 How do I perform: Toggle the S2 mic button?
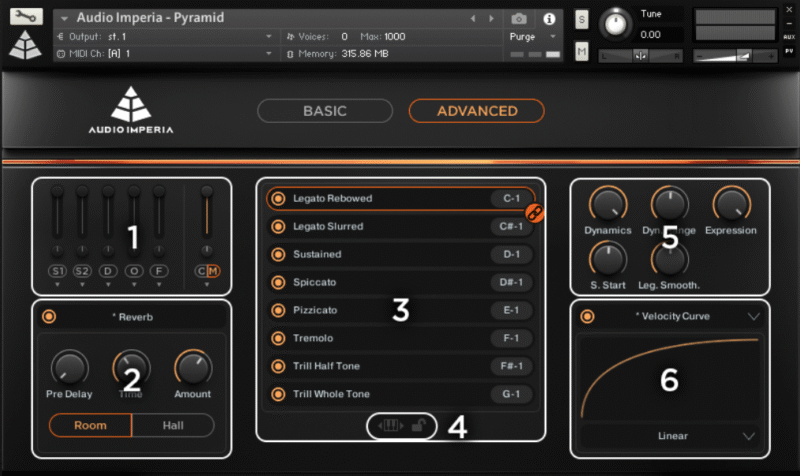(82, 271)
